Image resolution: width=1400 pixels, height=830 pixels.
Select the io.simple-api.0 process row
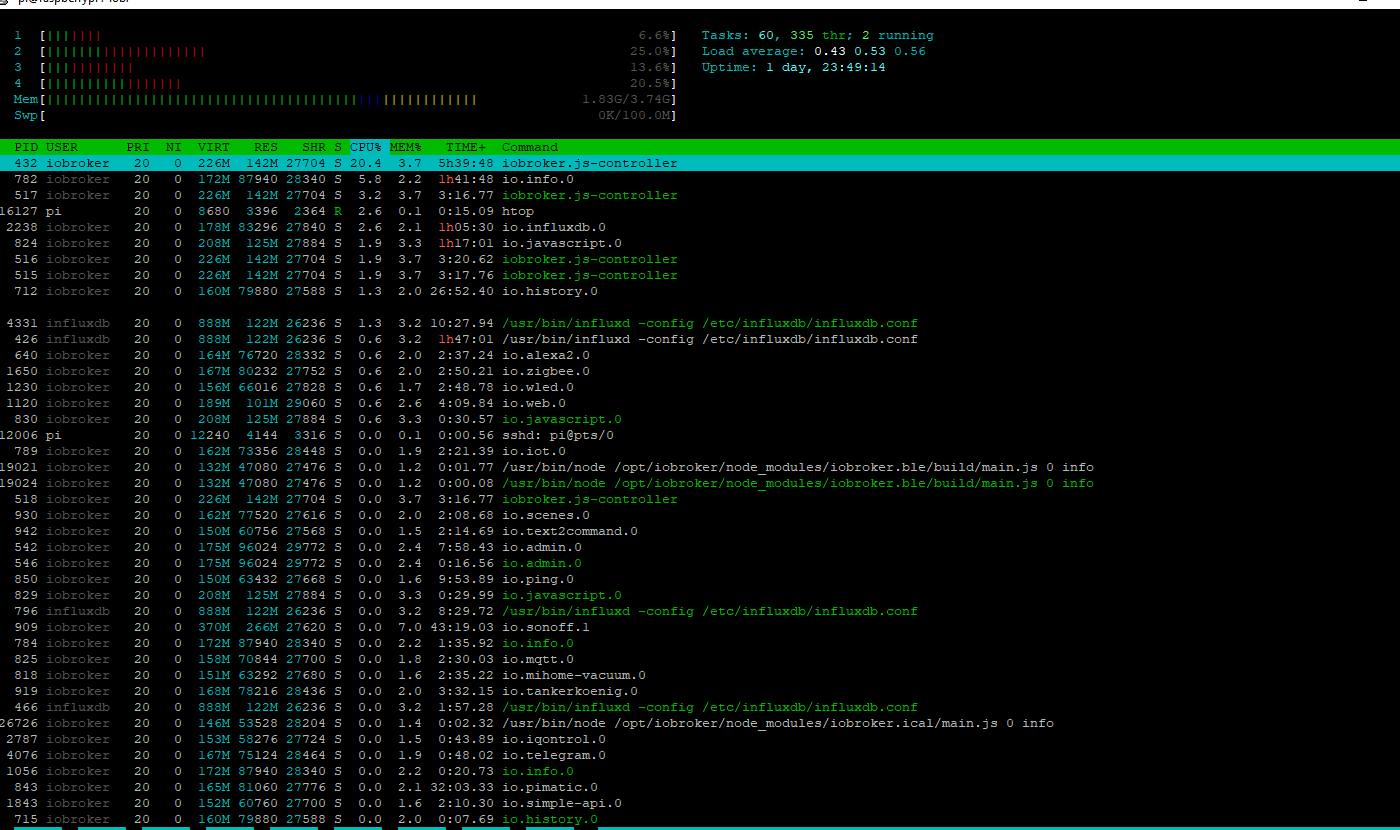click(x=700, y=803)
